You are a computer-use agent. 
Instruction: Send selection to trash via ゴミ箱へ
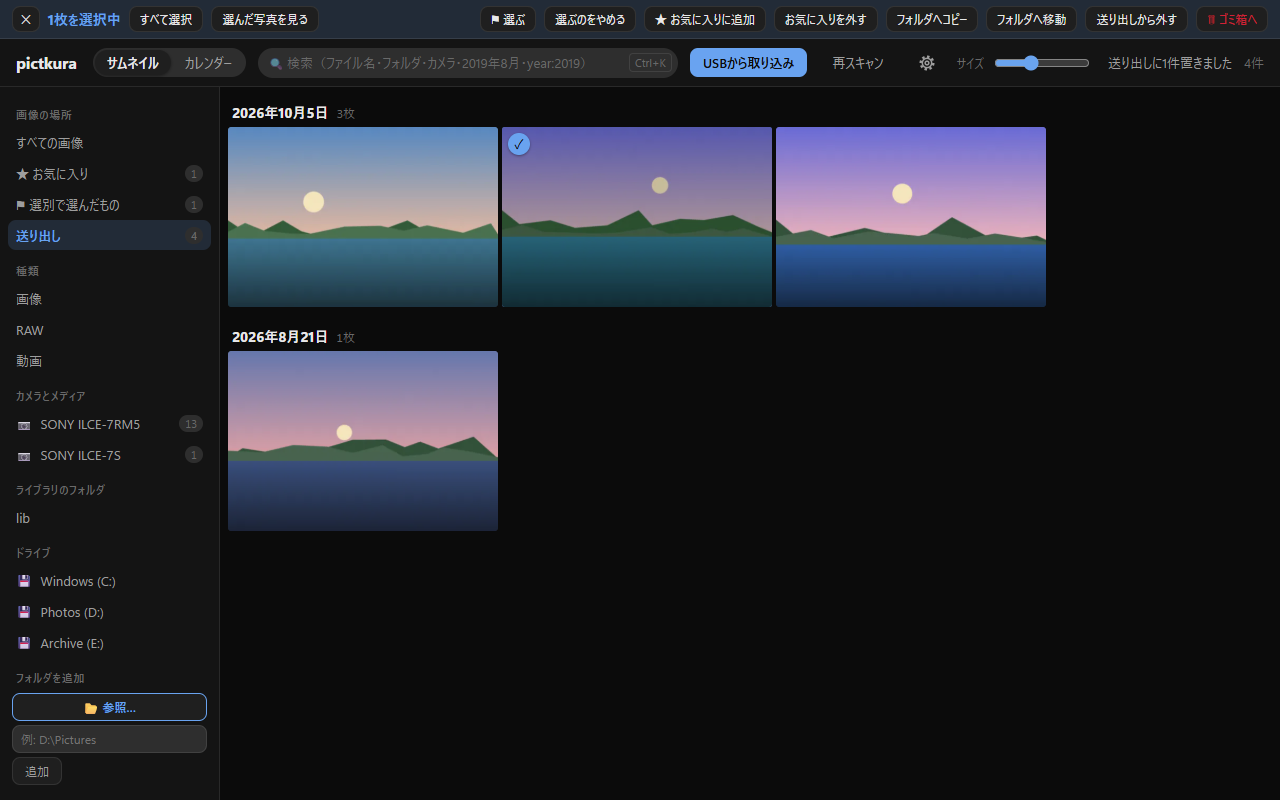coord(1232,19)
